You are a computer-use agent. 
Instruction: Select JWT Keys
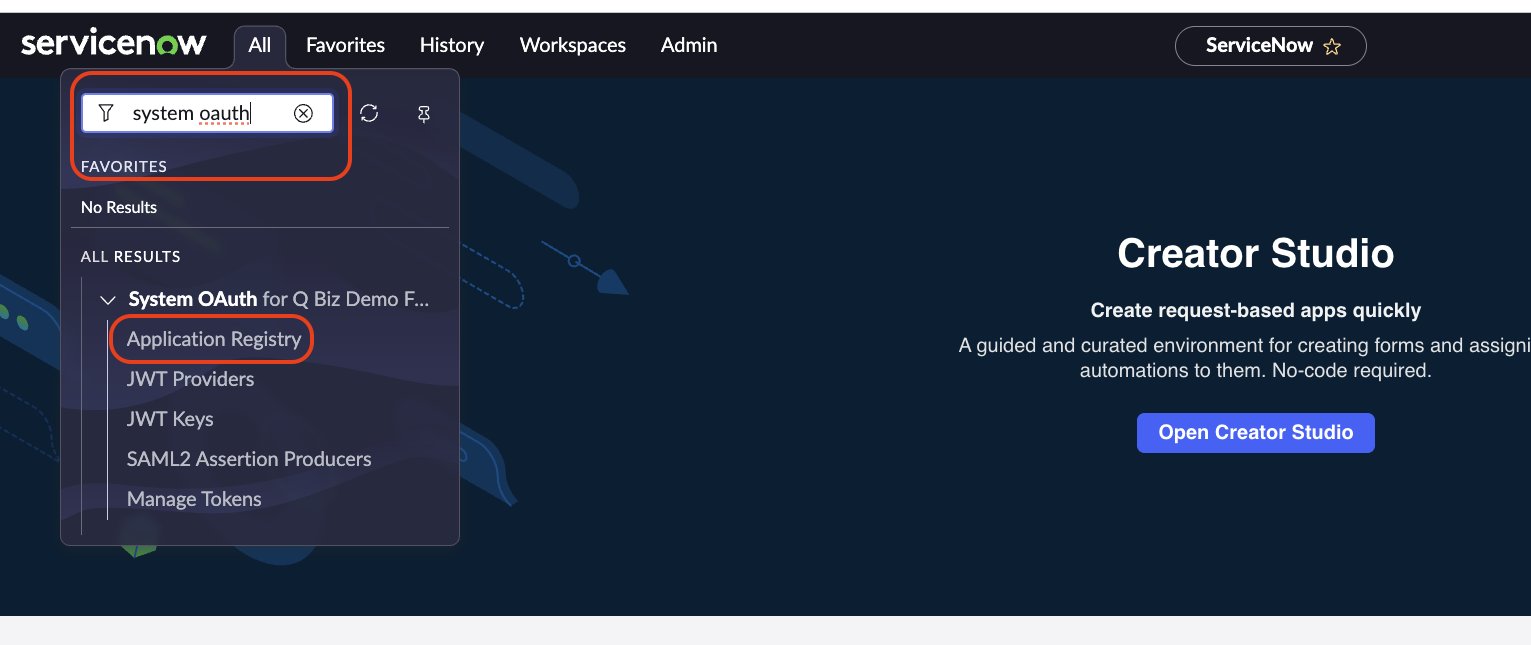[170, 419]
